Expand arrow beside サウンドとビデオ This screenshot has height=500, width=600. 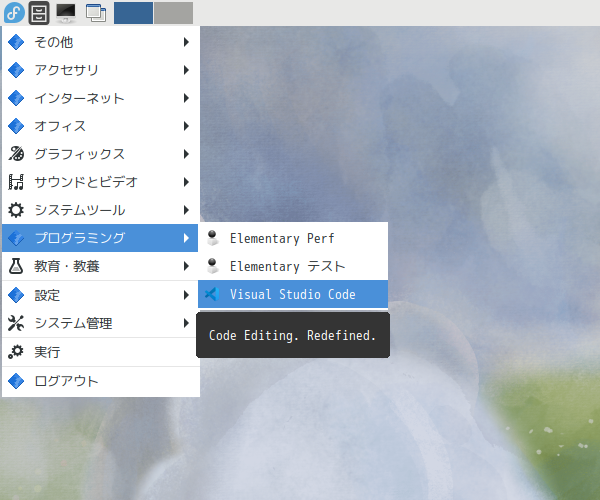click(186, 182)
